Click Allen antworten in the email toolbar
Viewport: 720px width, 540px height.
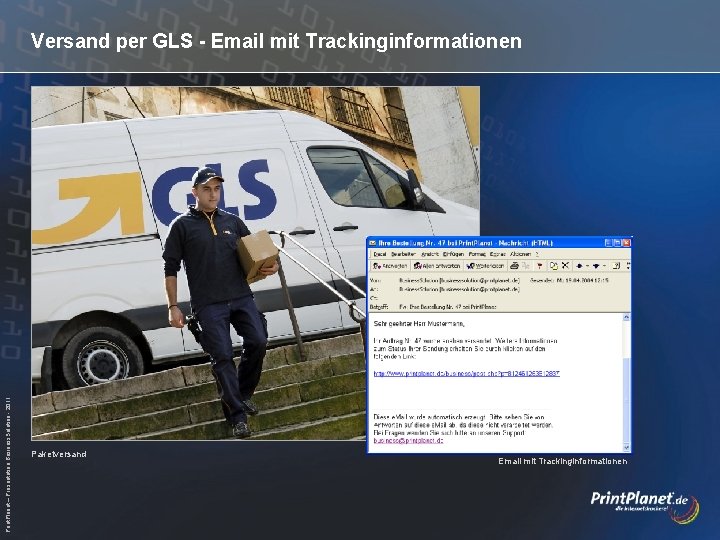(x=437, y=266)
